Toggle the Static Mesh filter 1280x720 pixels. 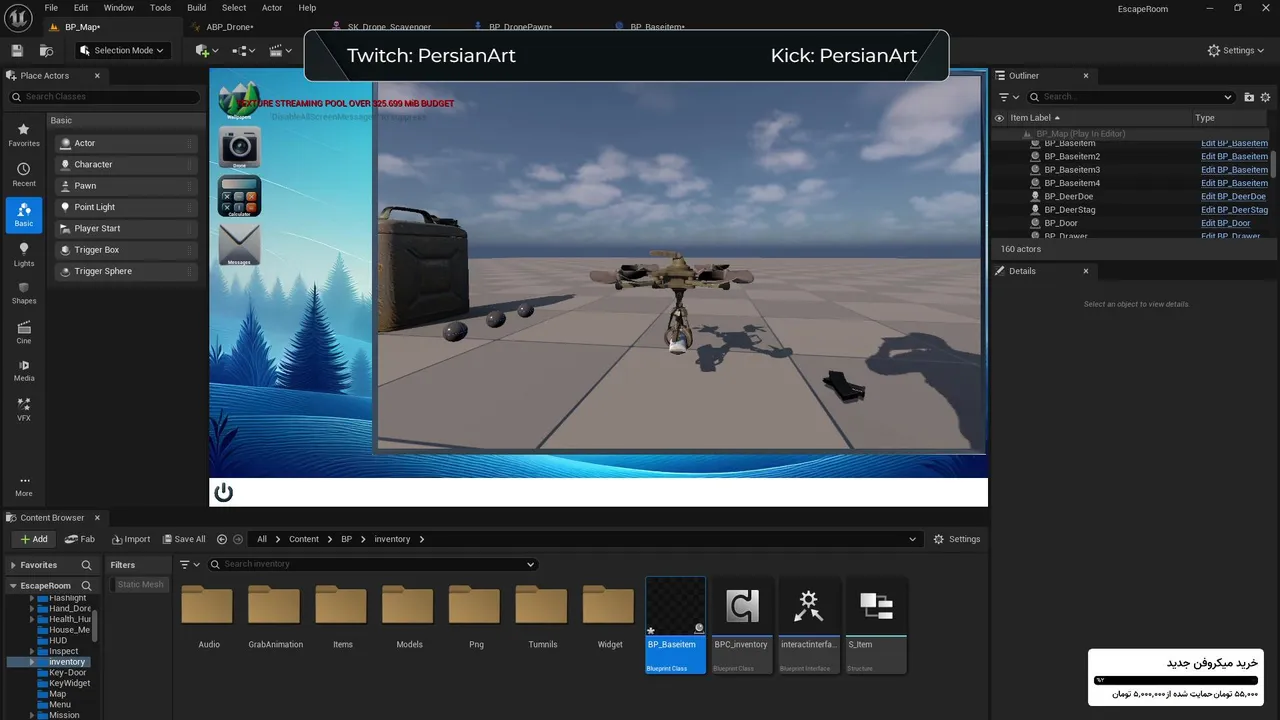point(140,585)
